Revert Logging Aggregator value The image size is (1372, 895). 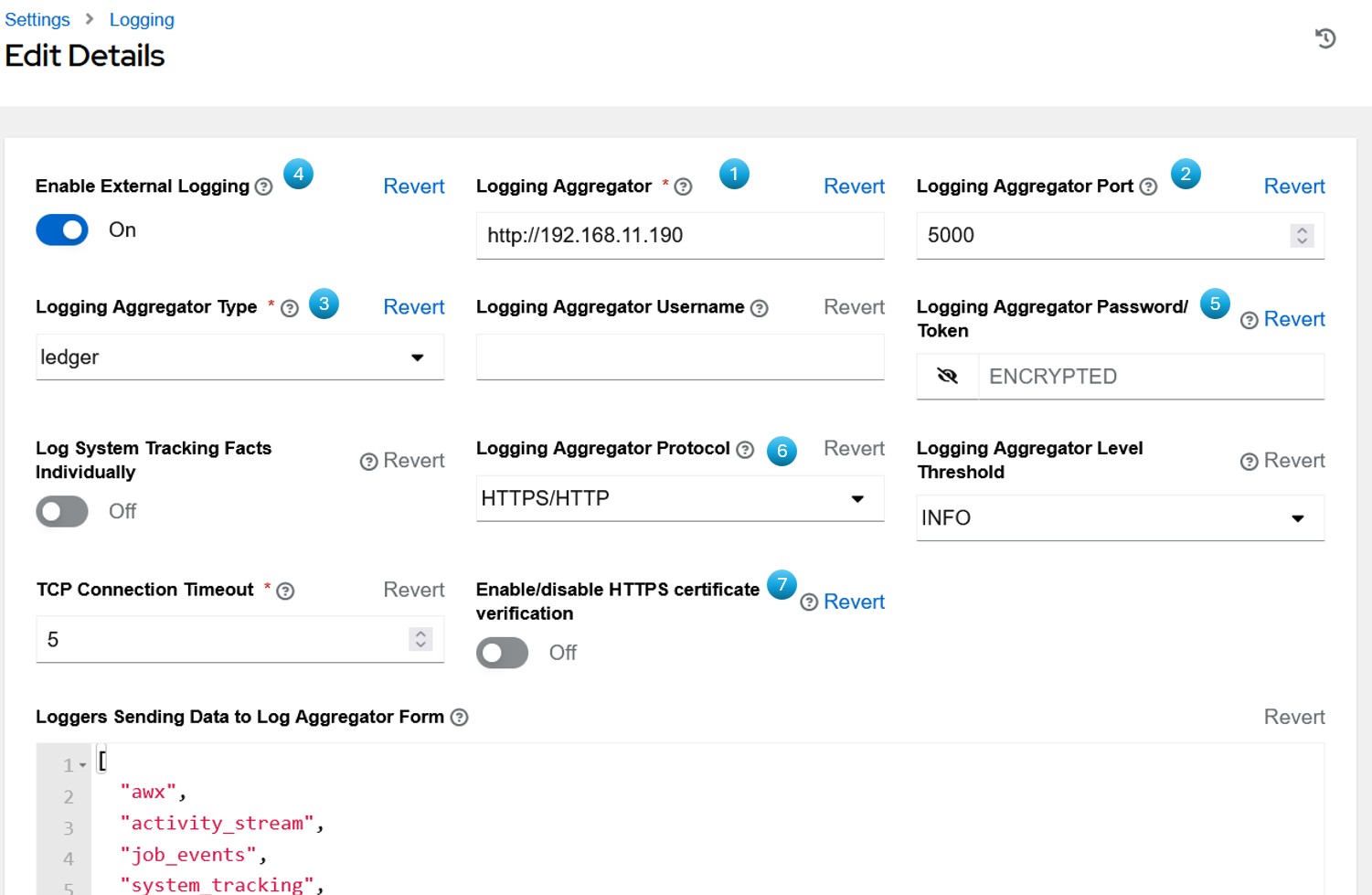[855, 186]
